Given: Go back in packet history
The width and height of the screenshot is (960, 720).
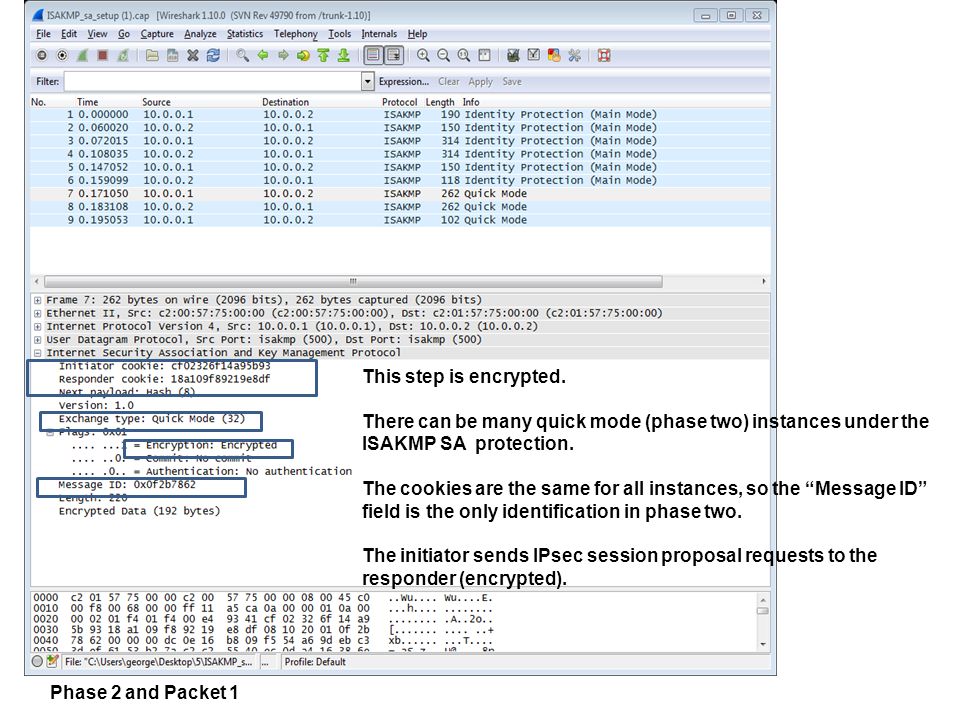Looking at the screenshot, I should [x=263, y=56].
